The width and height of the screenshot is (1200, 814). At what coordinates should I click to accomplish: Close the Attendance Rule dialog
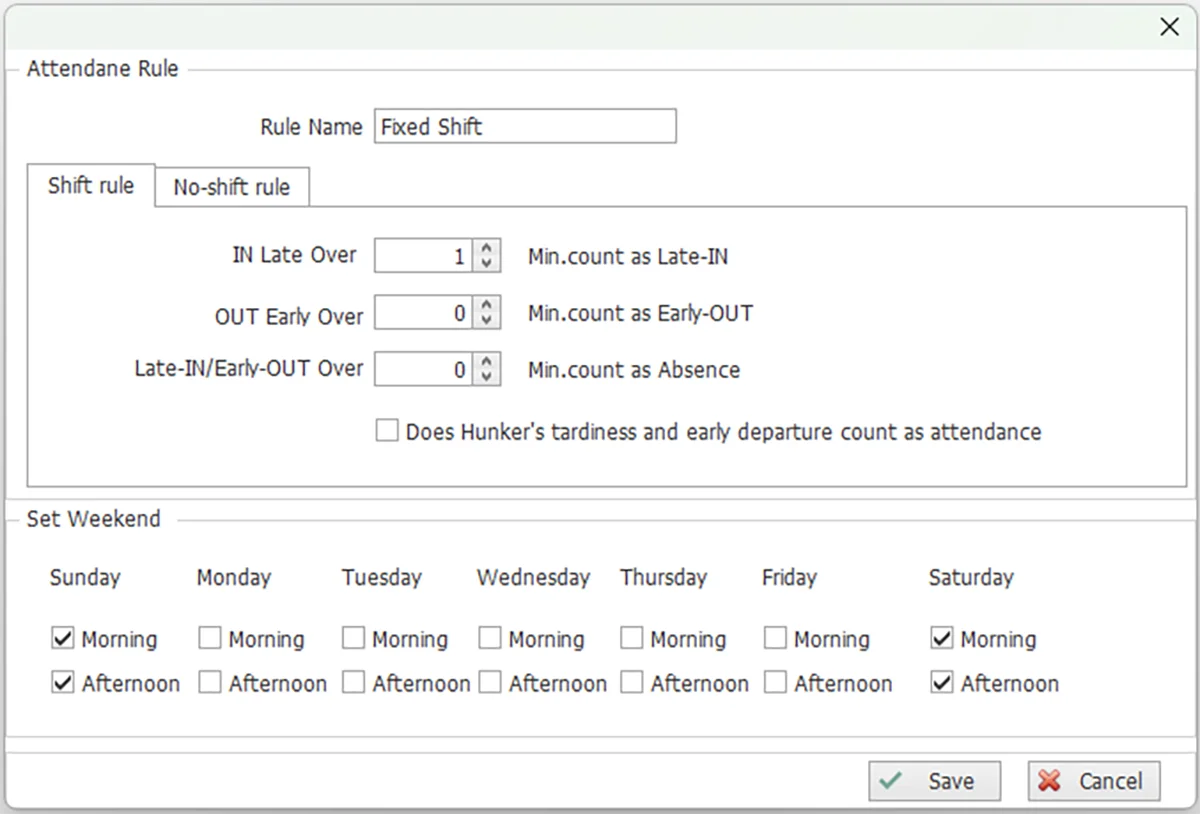[x=1169, y=27]
